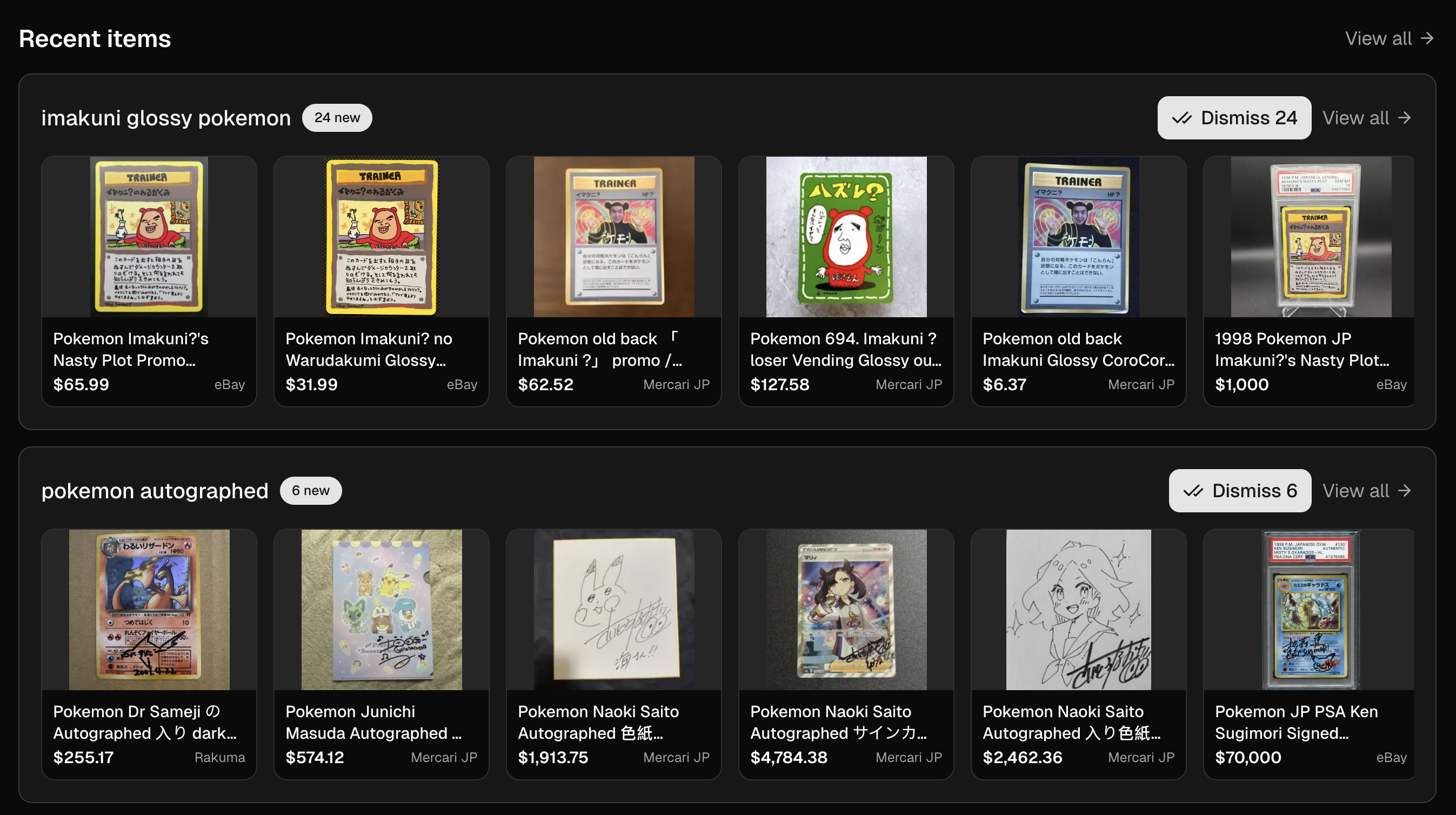Screen dimensions: 1456x815
Task: Click the $127.58 price
Action: (779, 384)
